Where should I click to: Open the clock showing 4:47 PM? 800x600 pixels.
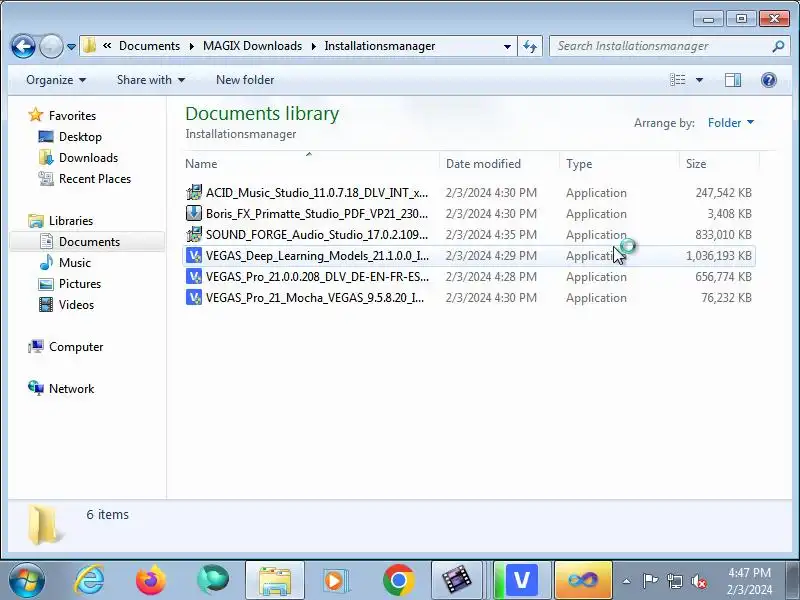(749, 581)
